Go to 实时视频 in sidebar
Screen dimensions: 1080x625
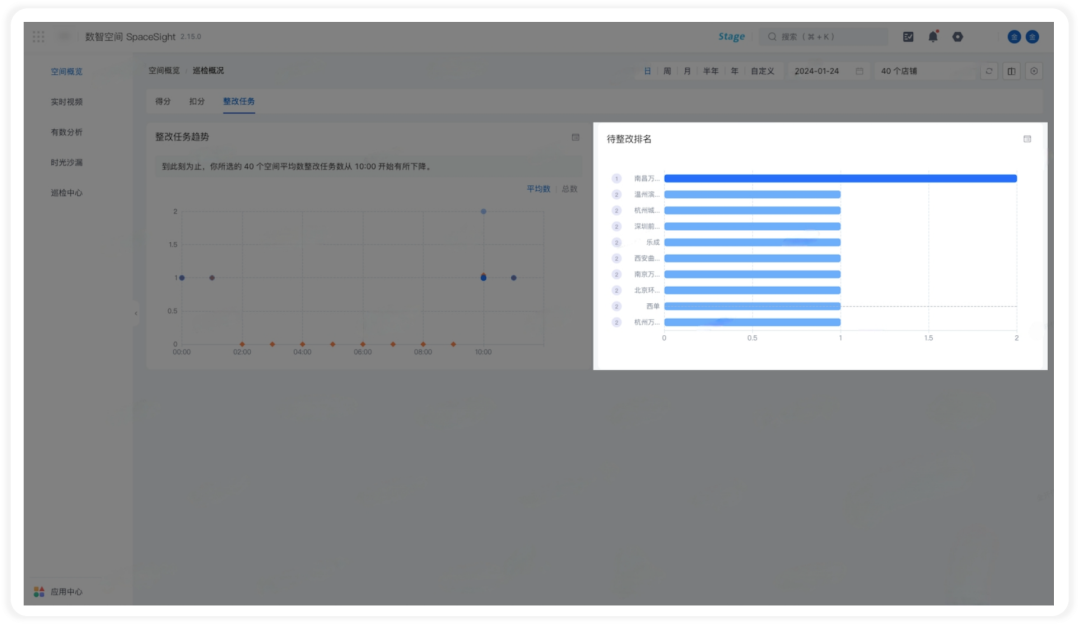tap(66, 102)
